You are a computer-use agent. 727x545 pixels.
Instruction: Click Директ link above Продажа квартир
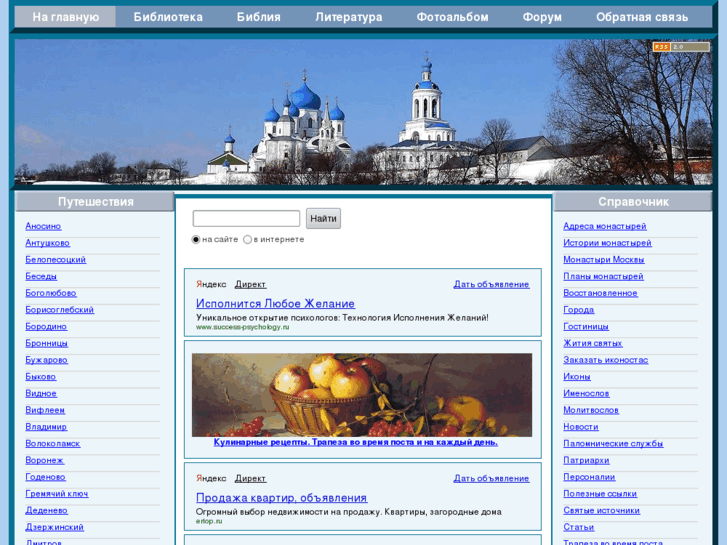click(x=250, y=478)
